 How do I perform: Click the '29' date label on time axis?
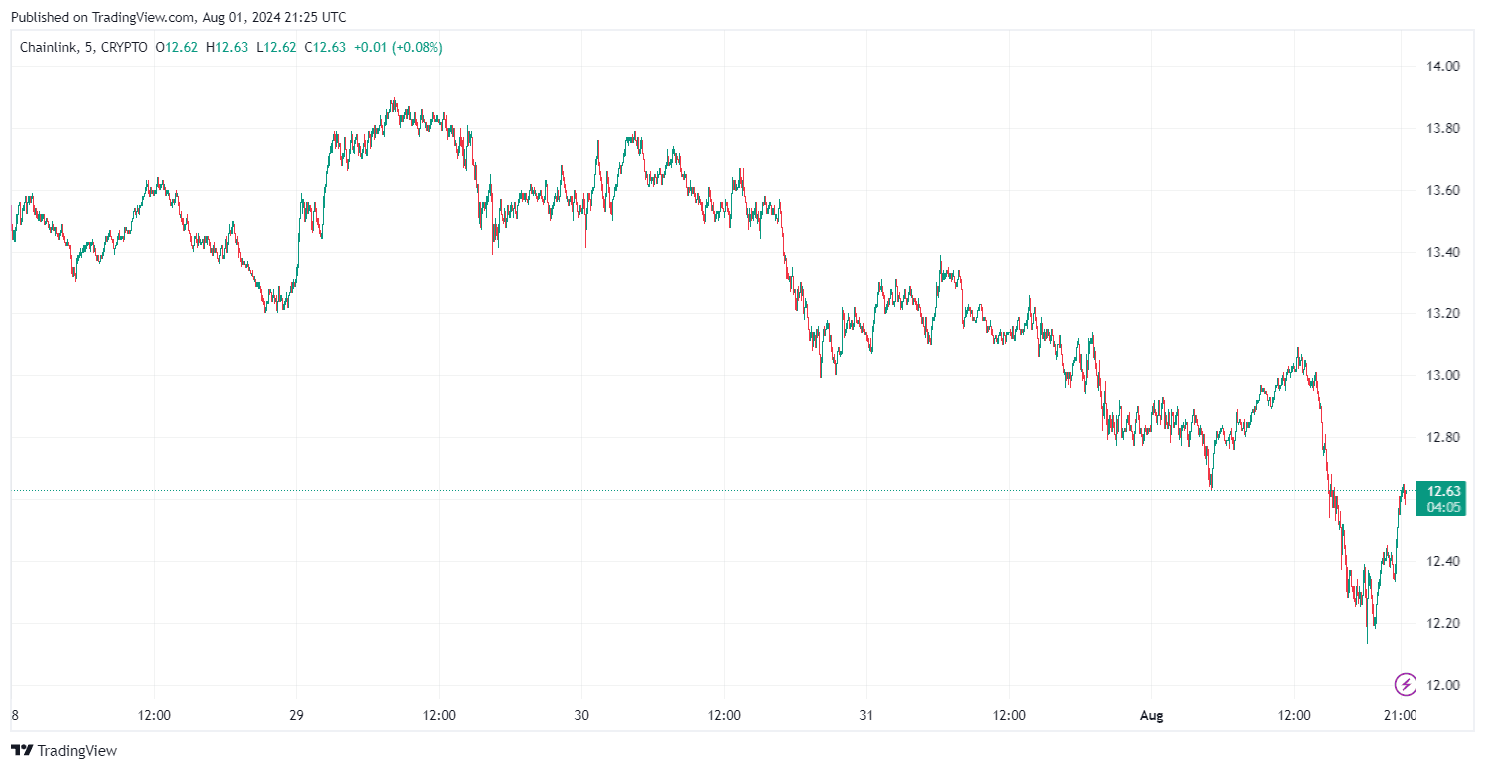point(296,715)
